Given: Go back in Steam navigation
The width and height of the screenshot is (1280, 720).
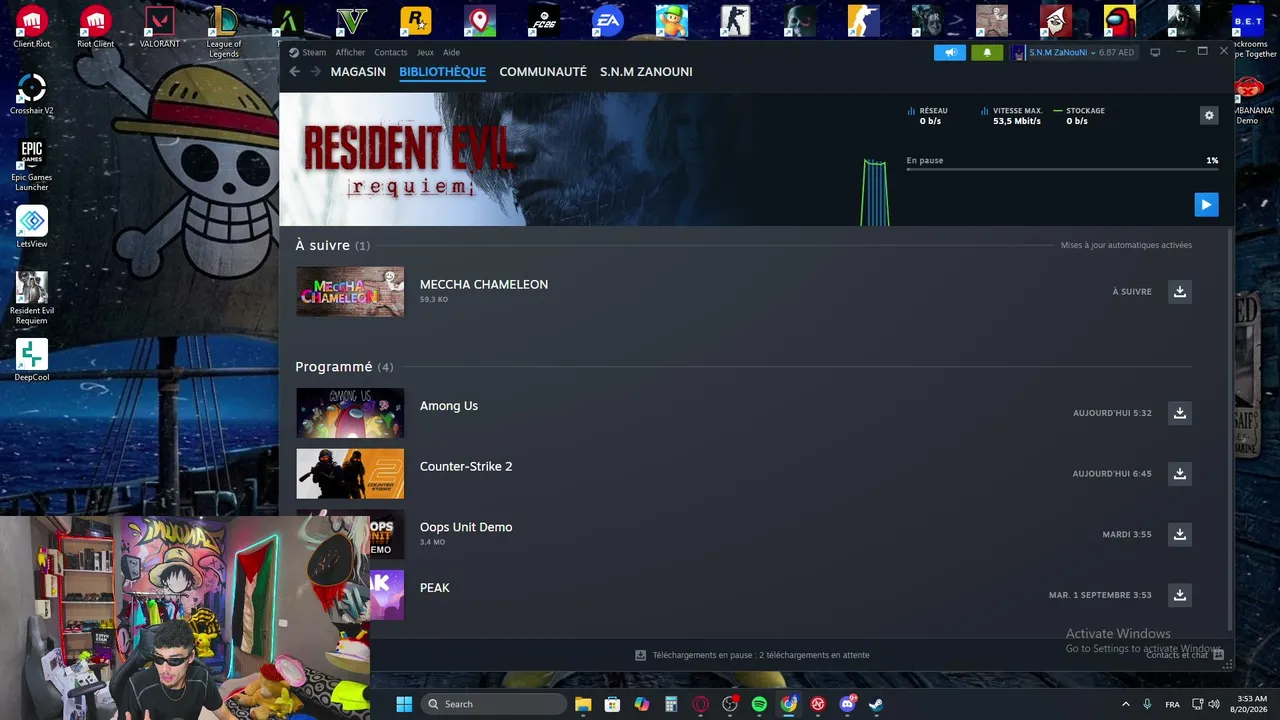Looking at the screenshot, I should tap(294, 72).
